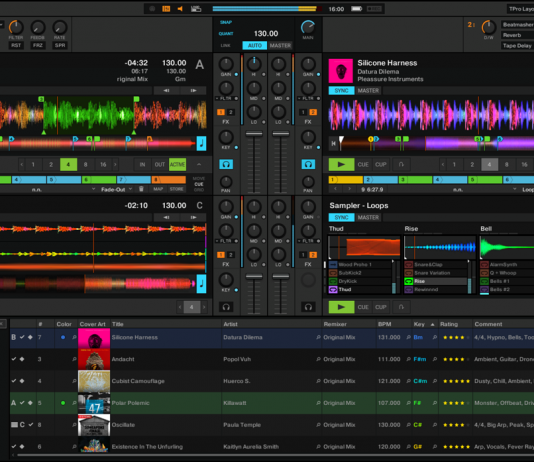Click Deck A letter to open deck menu
Viewport: 534px width, 462px height.
click(x=200, y=64)
